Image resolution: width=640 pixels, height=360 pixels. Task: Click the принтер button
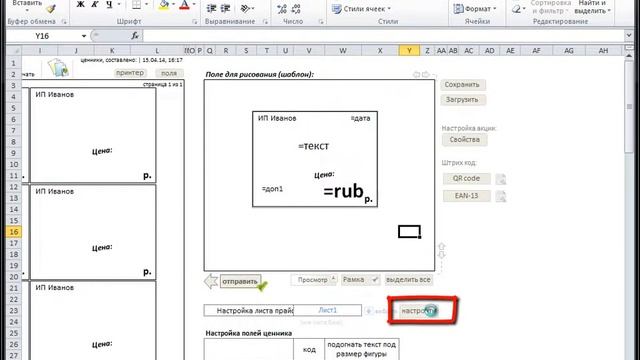(130, 73)
